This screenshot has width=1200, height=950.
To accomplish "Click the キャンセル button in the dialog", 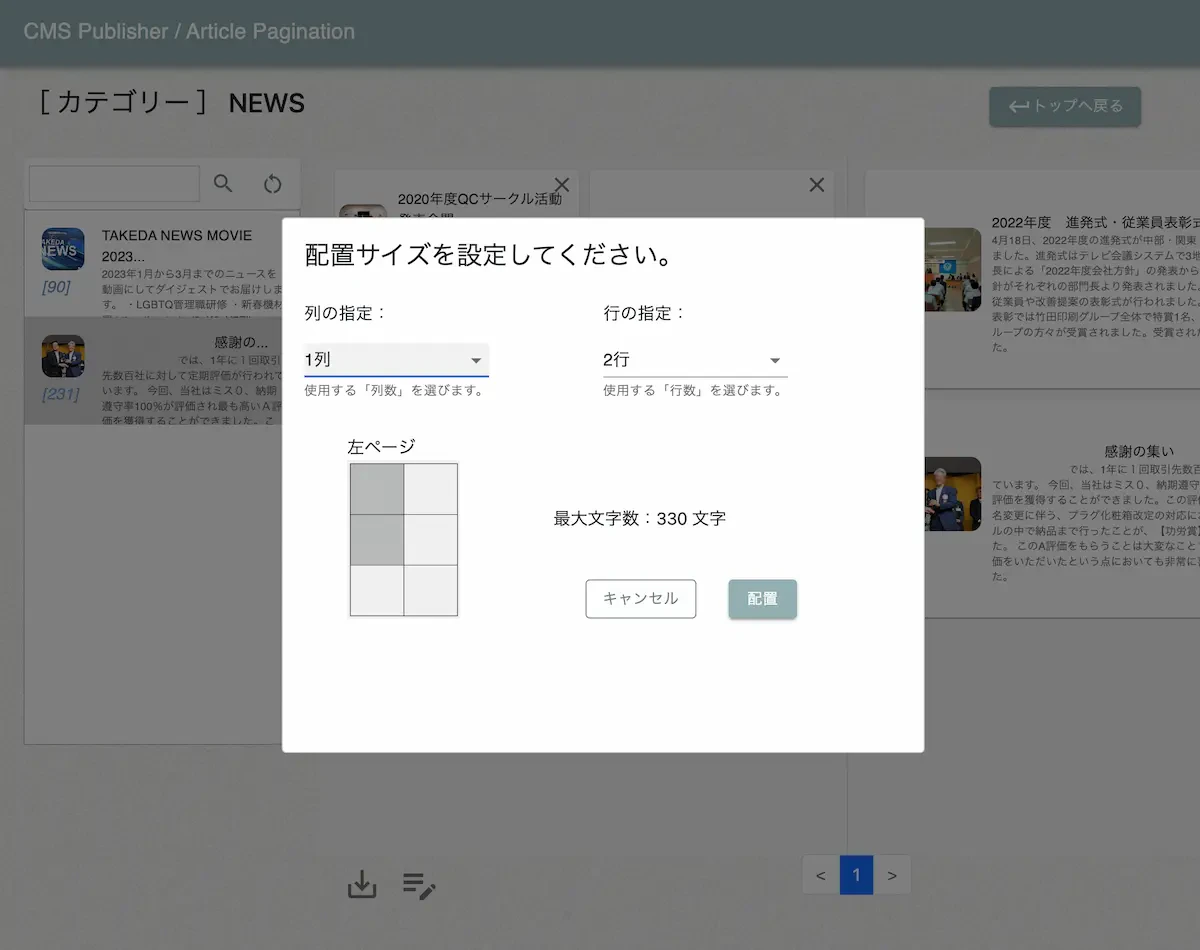I will pos(640,599).
